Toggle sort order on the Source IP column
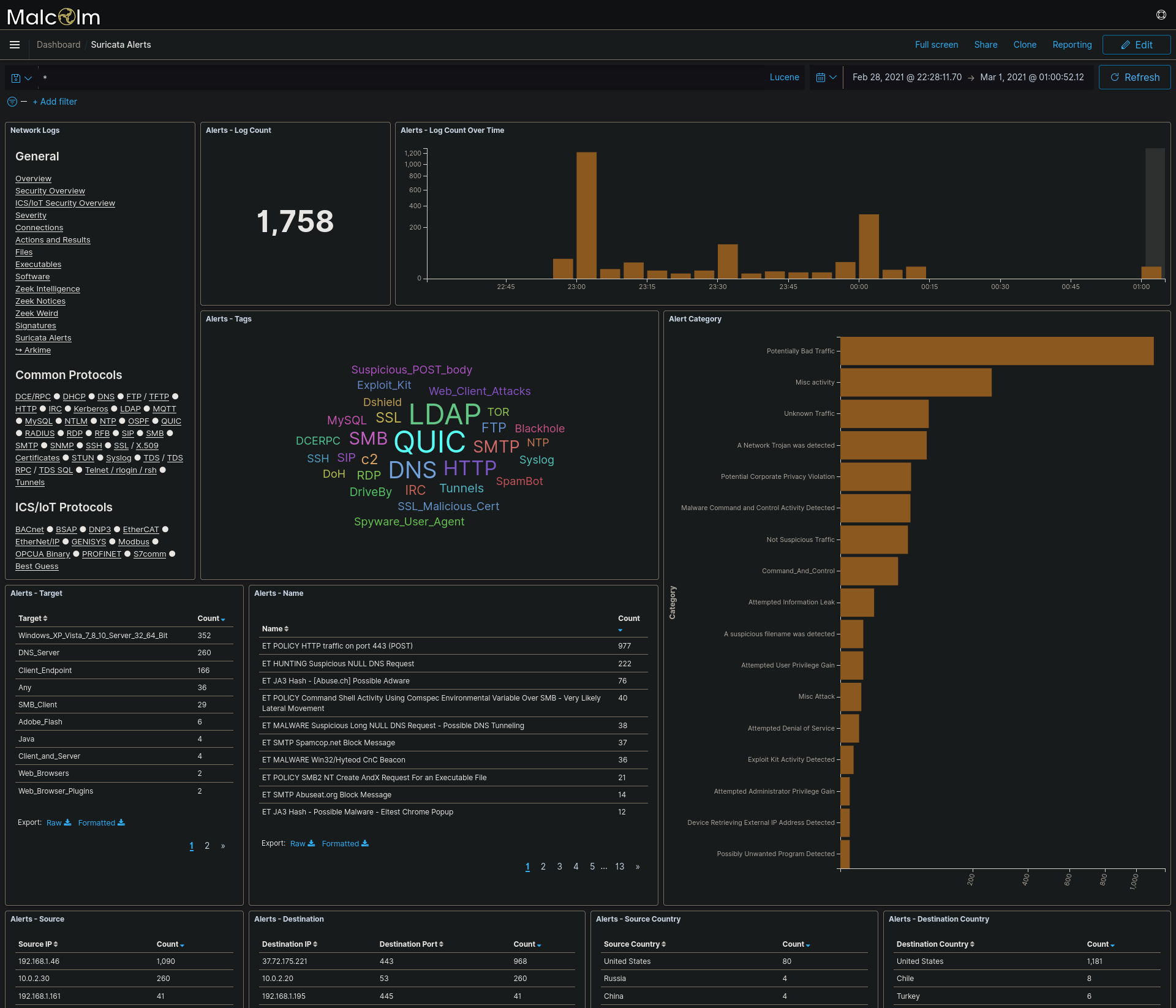Viewport: 1176px width, 1008px height. pyautogui.click(x=56, y=944)
